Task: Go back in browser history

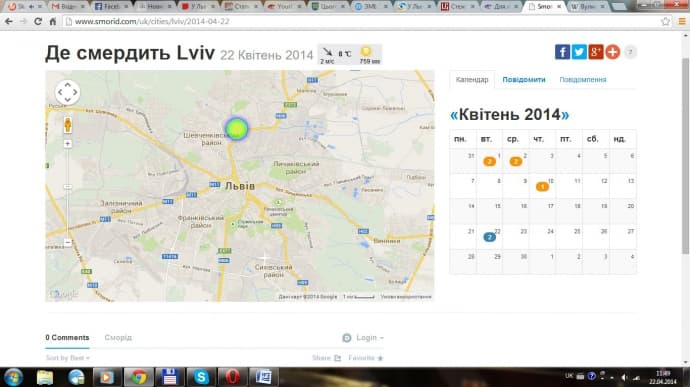Action: [x=9, y=21]
